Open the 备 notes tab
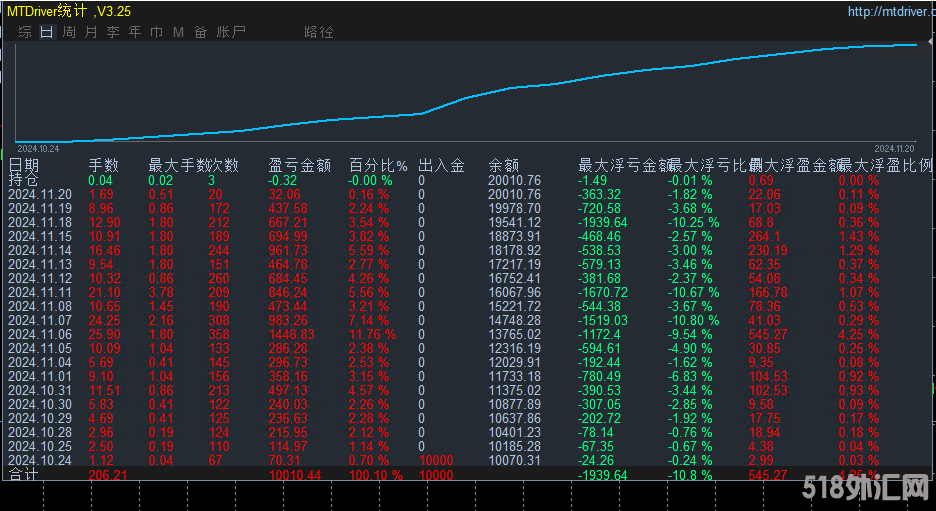 tap(201, 32)
